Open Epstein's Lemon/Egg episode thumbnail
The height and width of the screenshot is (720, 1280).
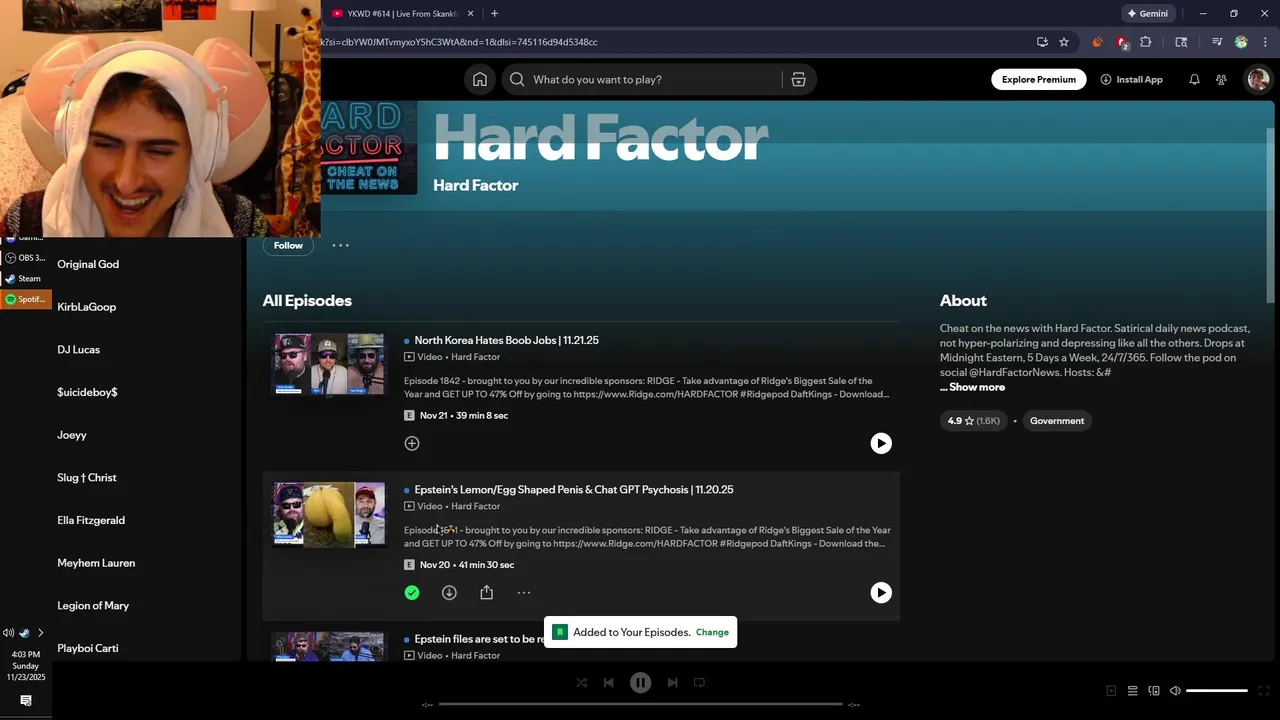[329, 514]
